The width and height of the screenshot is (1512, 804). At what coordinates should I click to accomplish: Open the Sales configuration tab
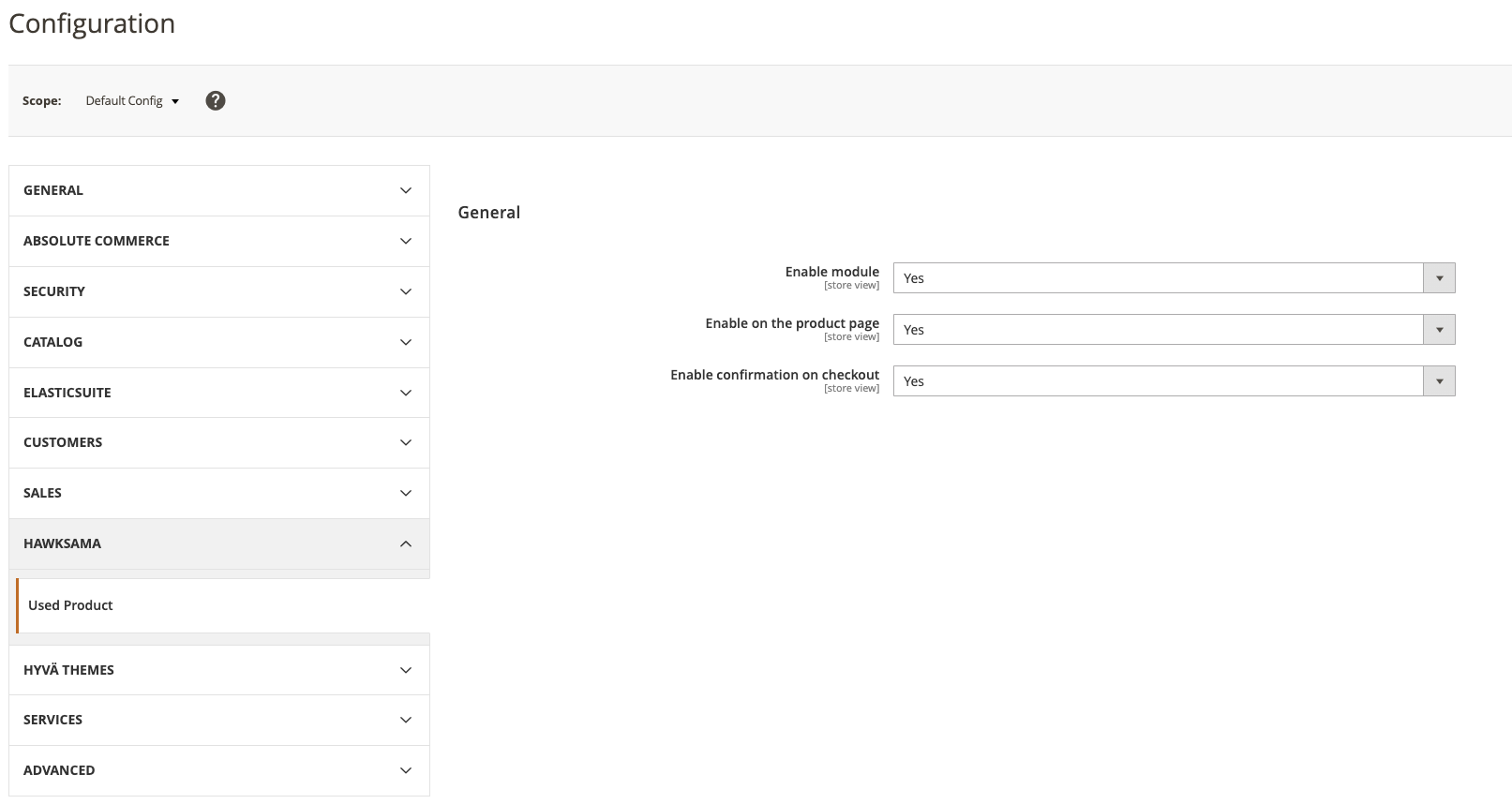[x=42, y=493]
